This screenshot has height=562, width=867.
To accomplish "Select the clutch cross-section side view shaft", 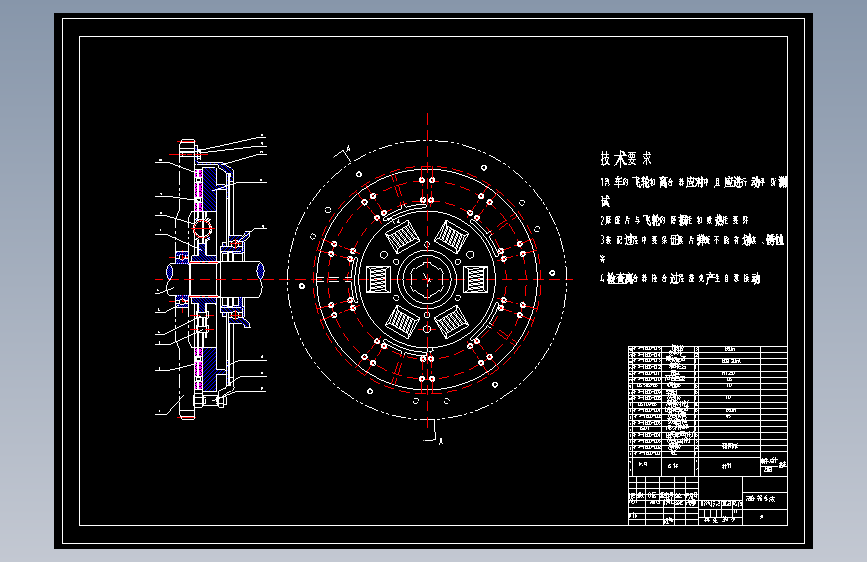I will coord(216,279).
